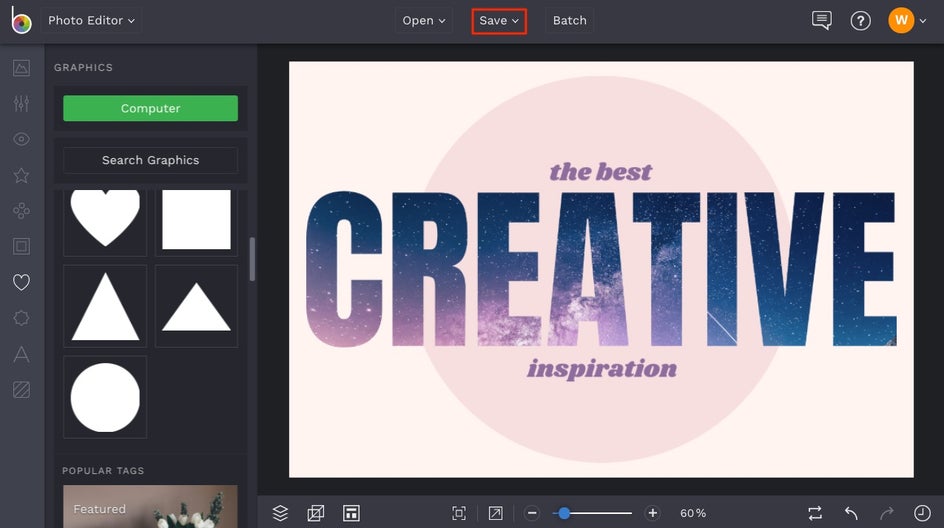
Task: Select the 'inspiration' text on canvas
Action: (602, 368)
